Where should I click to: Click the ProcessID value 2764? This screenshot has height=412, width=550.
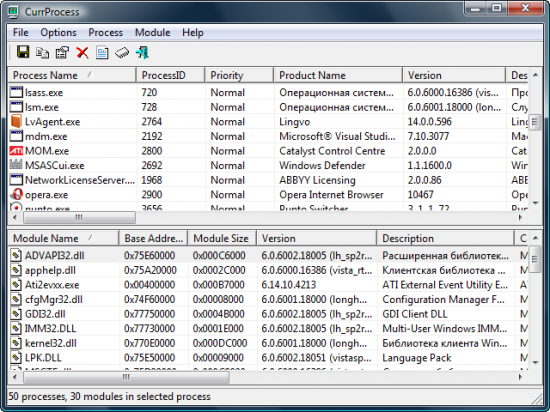[152, 121]
